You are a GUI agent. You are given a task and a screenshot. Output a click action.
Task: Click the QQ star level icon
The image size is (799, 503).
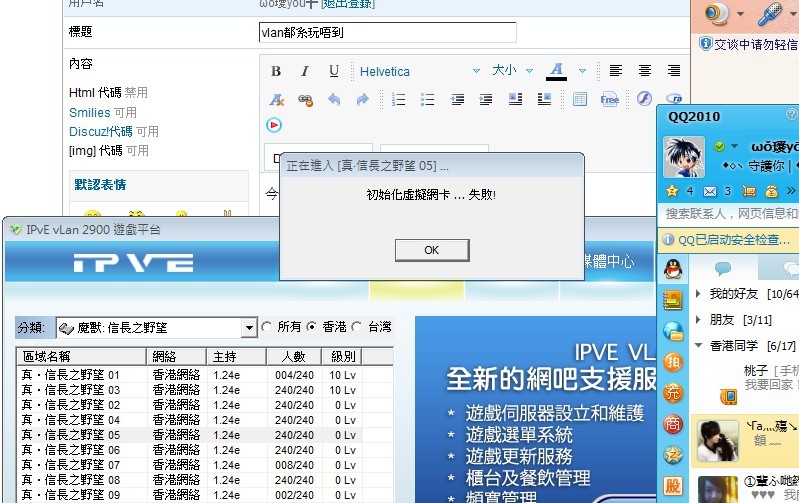coord(672,191)
